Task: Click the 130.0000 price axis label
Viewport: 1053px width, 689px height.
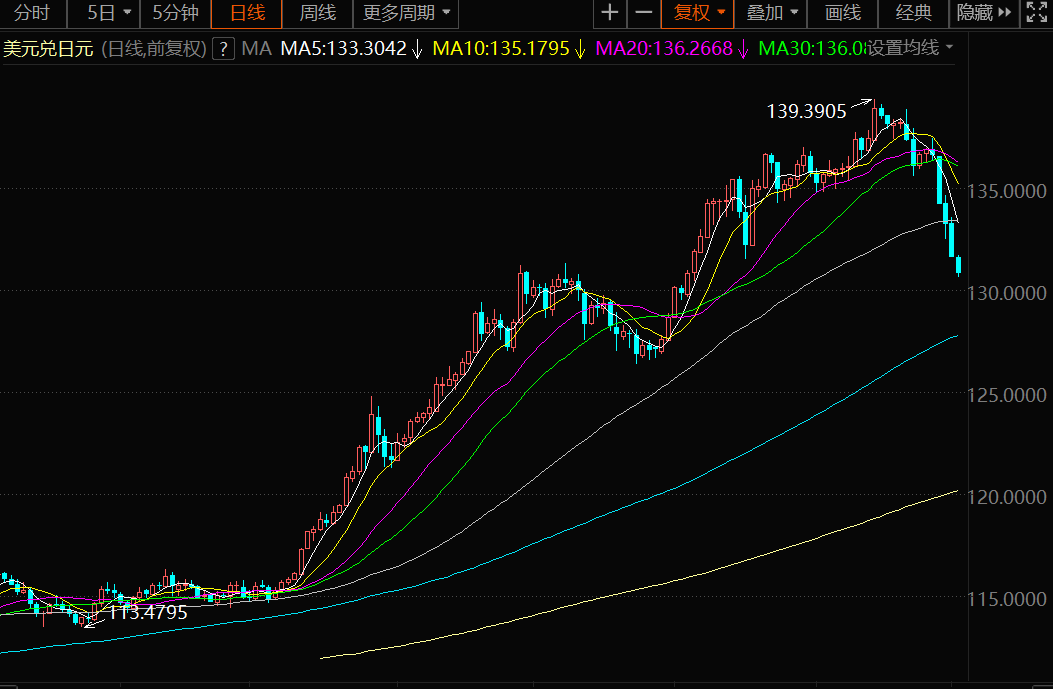Action: click(x=1007, y=293)
